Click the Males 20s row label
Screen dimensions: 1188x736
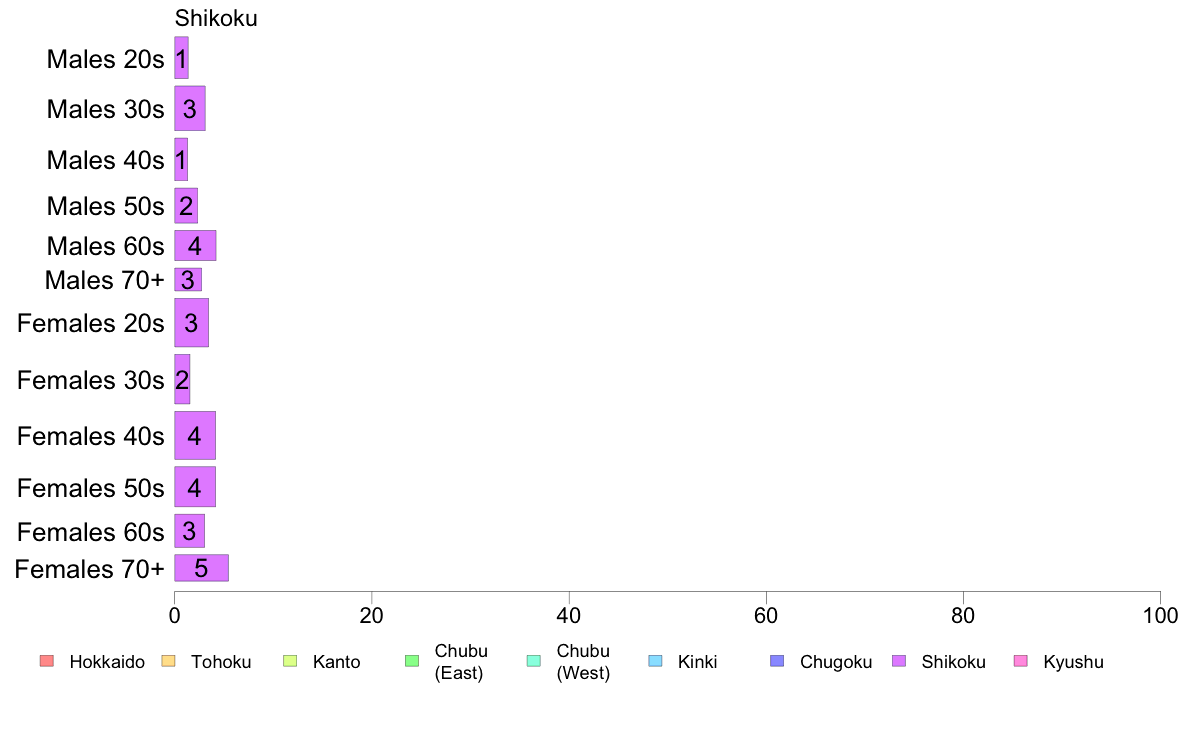pos(105,59)
